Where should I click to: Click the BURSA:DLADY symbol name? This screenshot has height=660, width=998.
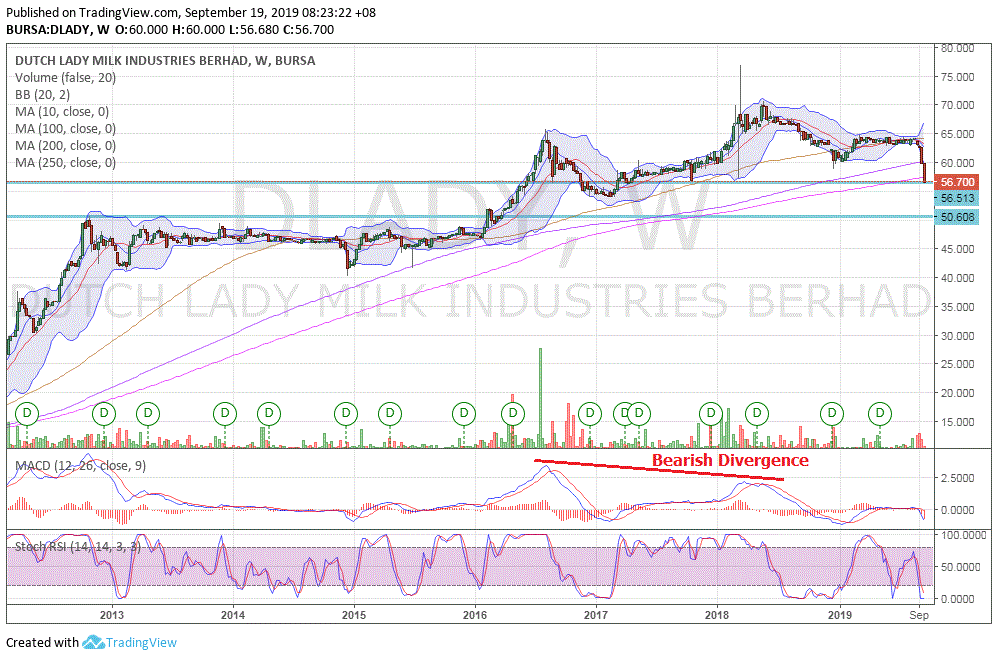coord(50,30)
